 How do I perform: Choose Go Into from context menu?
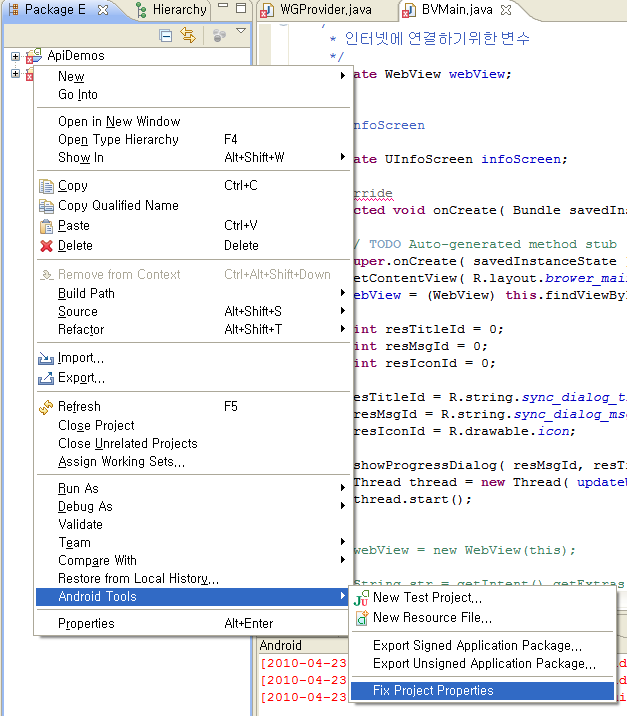(x=193, y=95)
